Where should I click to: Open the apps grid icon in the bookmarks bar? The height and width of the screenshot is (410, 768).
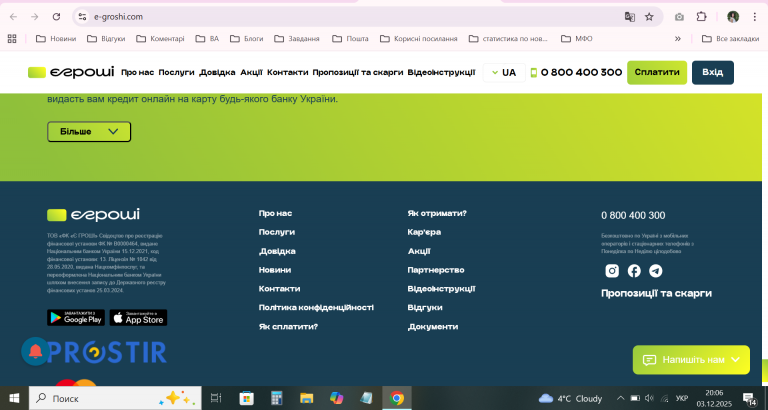pos(12,38)
